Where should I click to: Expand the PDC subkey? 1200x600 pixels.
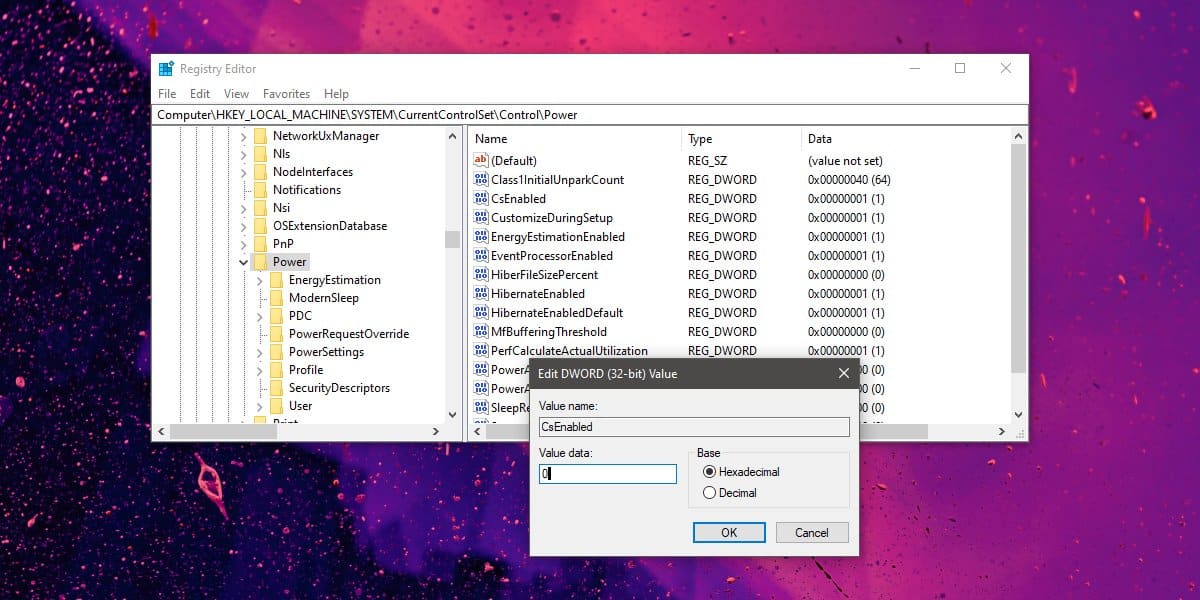(261, 315)
